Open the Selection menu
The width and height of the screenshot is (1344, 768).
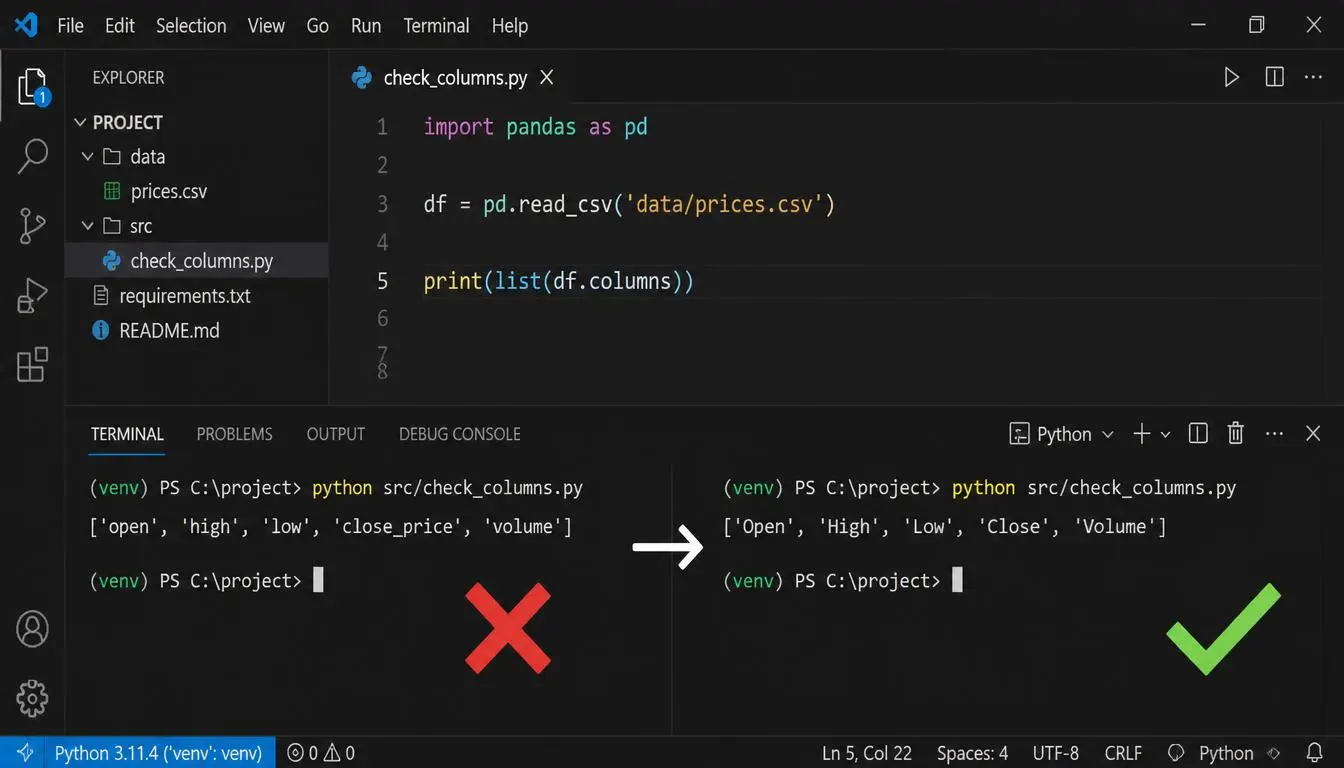(191, 26)
